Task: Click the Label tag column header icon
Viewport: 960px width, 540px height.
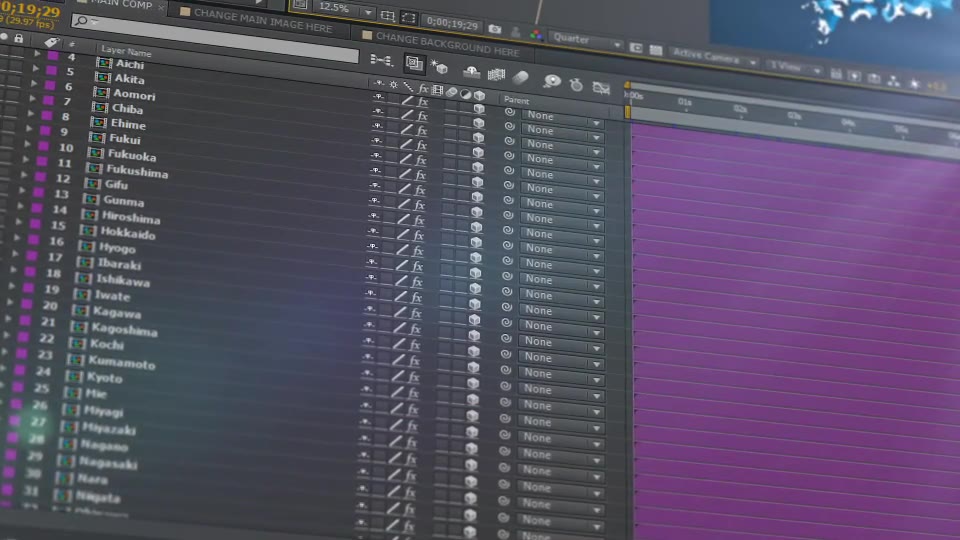Action: (51, 42)
